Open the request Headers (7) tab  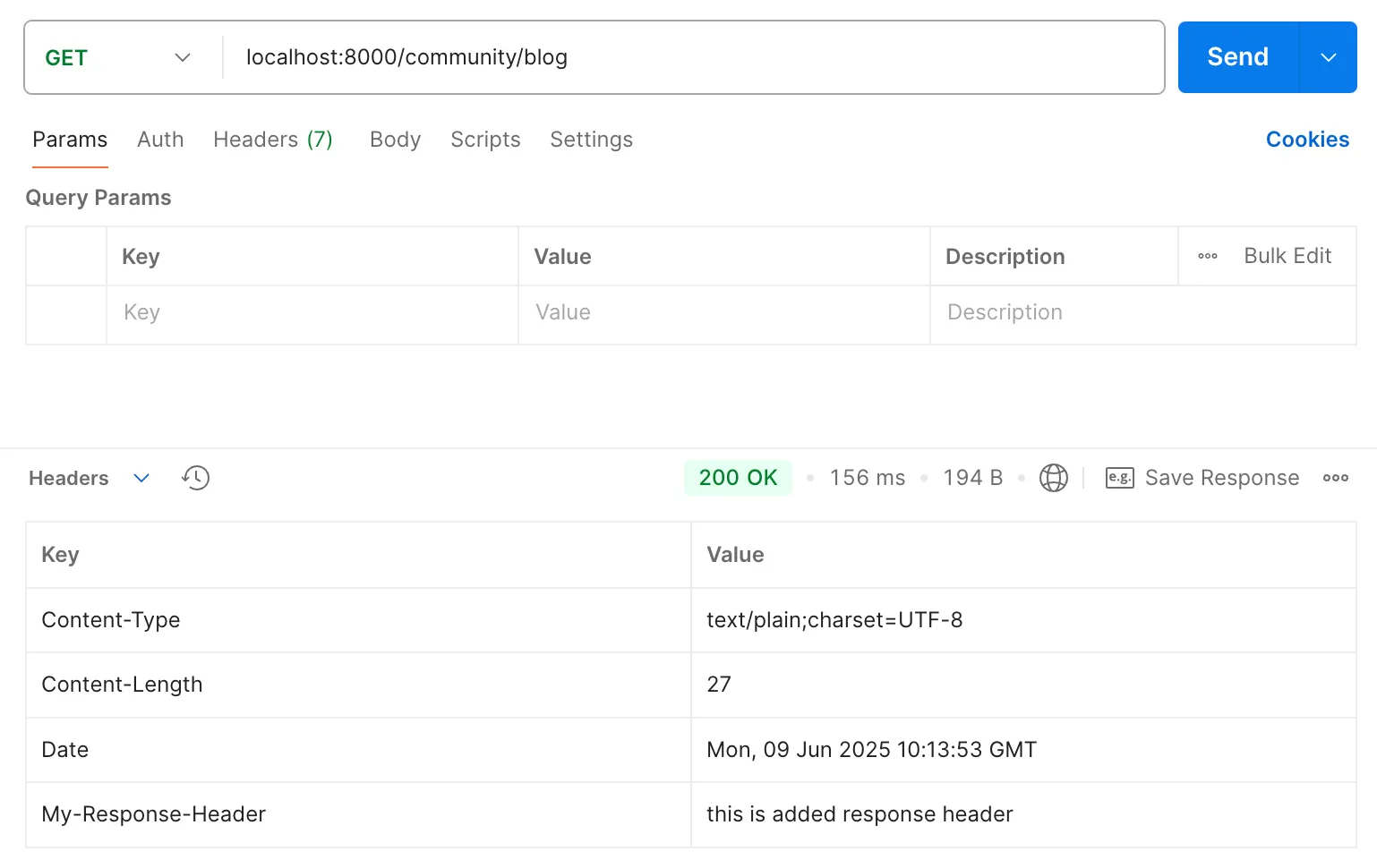pos(273,140)
